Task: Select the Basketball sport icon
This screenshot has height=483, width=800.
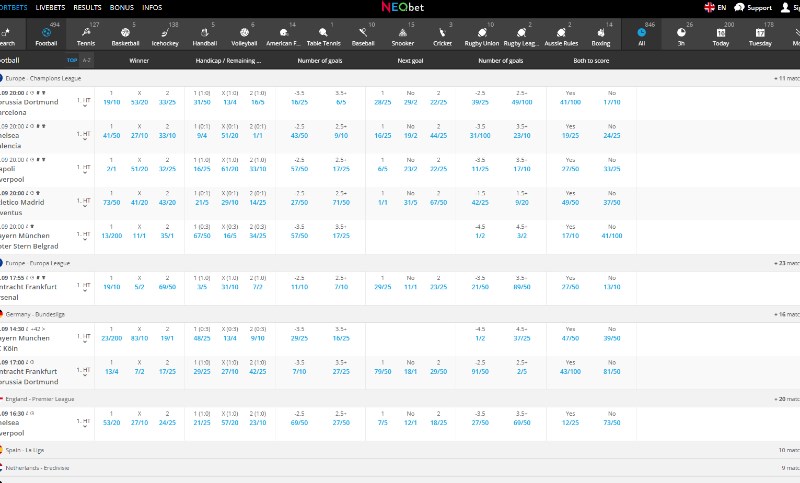Action: pos(125,35)
